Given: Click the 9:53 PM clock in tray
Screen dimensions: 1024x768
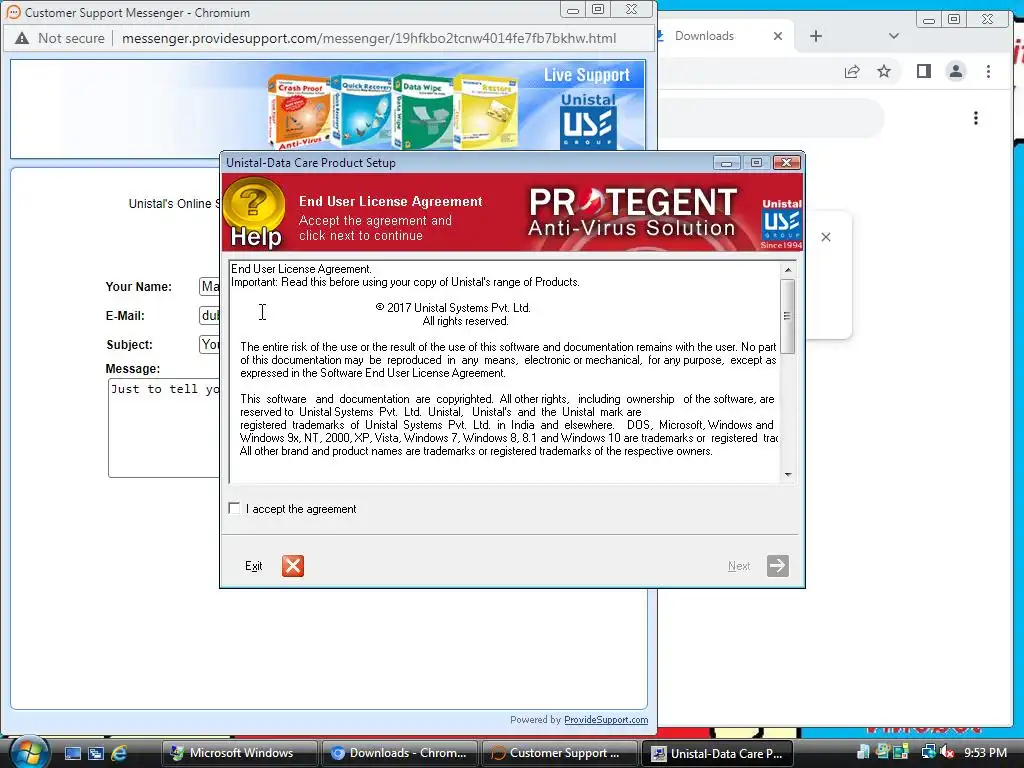Looking at the screenshot, I should (x=985, y=752).
